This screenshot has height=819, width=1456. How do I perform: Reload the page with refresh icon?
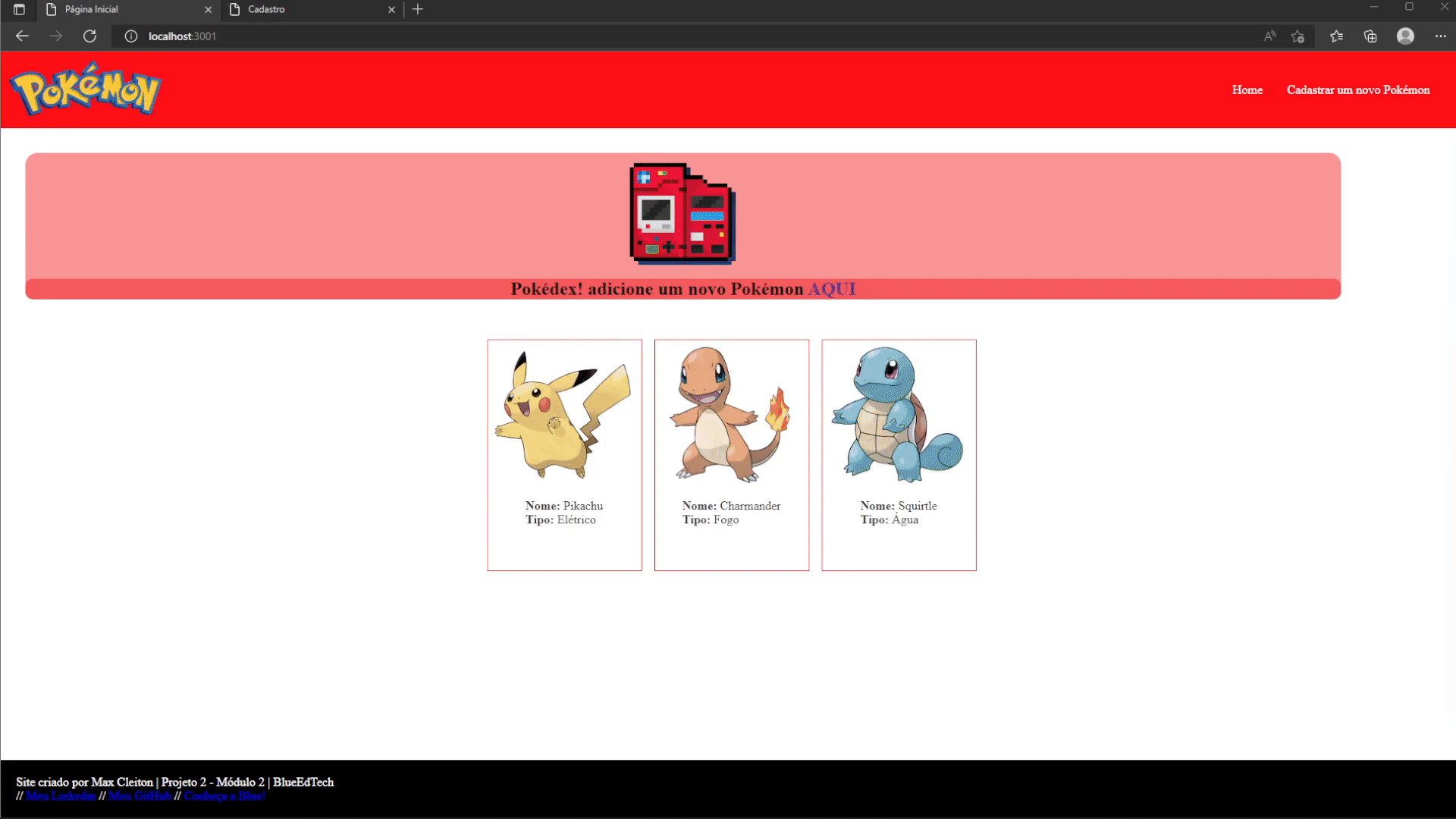coord(89,36)
